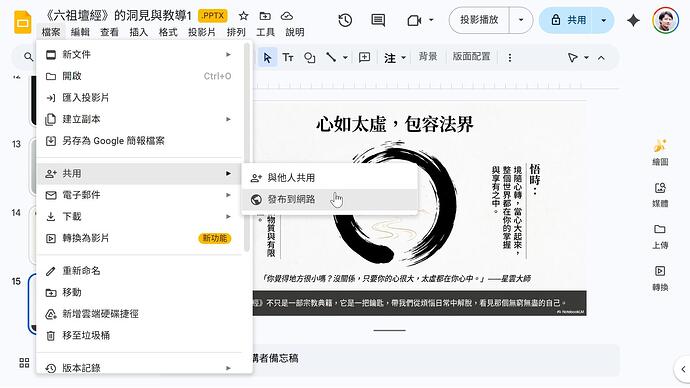The width and height of the screenshot is (690, 388).
Task: Open the 查看 menu
Action: 109,32
